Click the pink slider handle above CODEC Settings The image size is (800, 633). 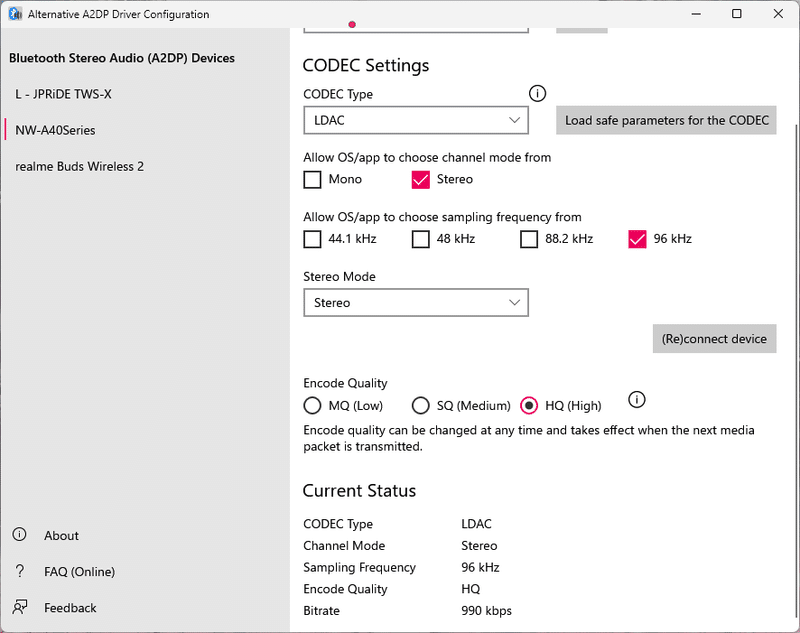[352, 22]
